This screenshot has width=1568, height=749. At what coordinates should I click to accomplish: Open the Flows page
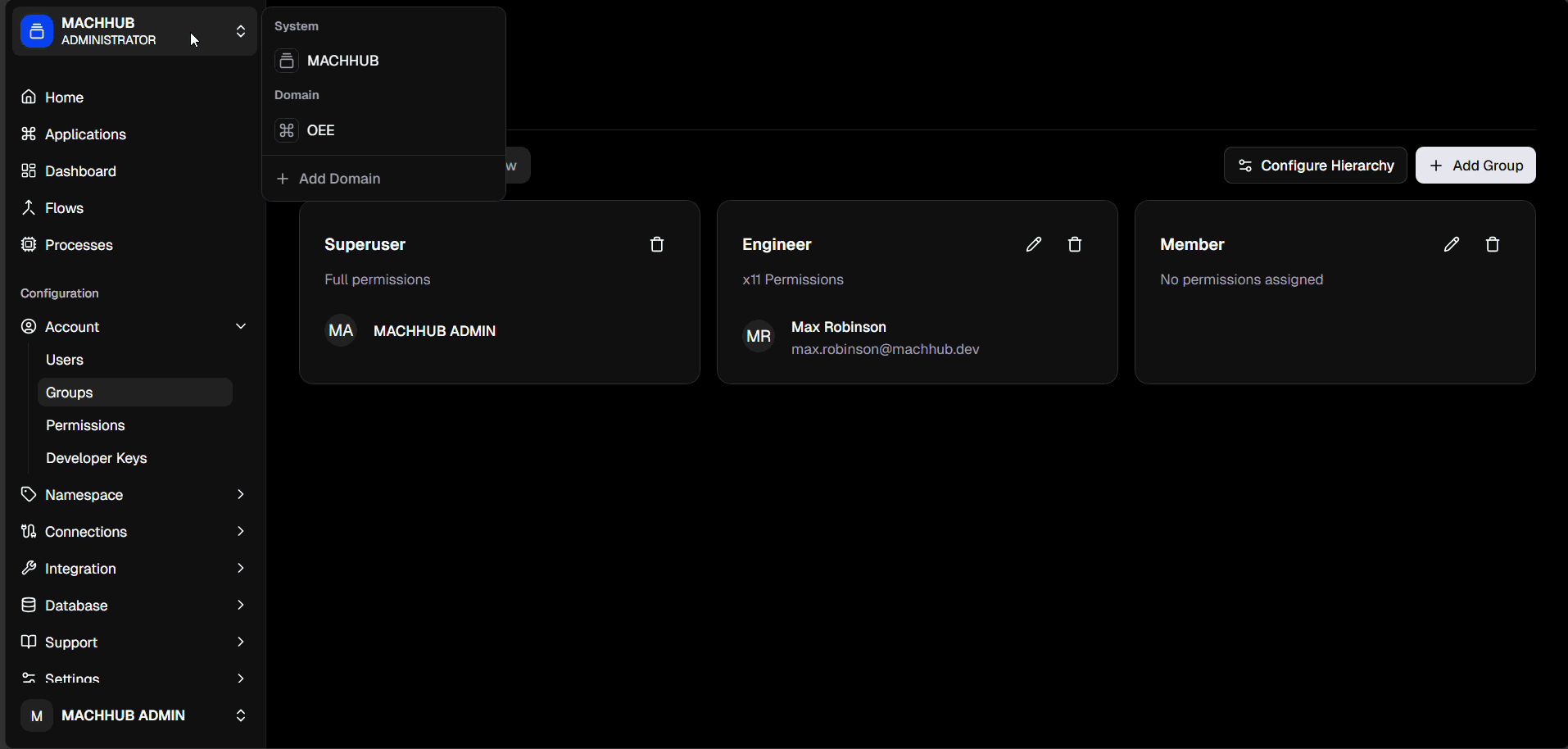(135, 208)
